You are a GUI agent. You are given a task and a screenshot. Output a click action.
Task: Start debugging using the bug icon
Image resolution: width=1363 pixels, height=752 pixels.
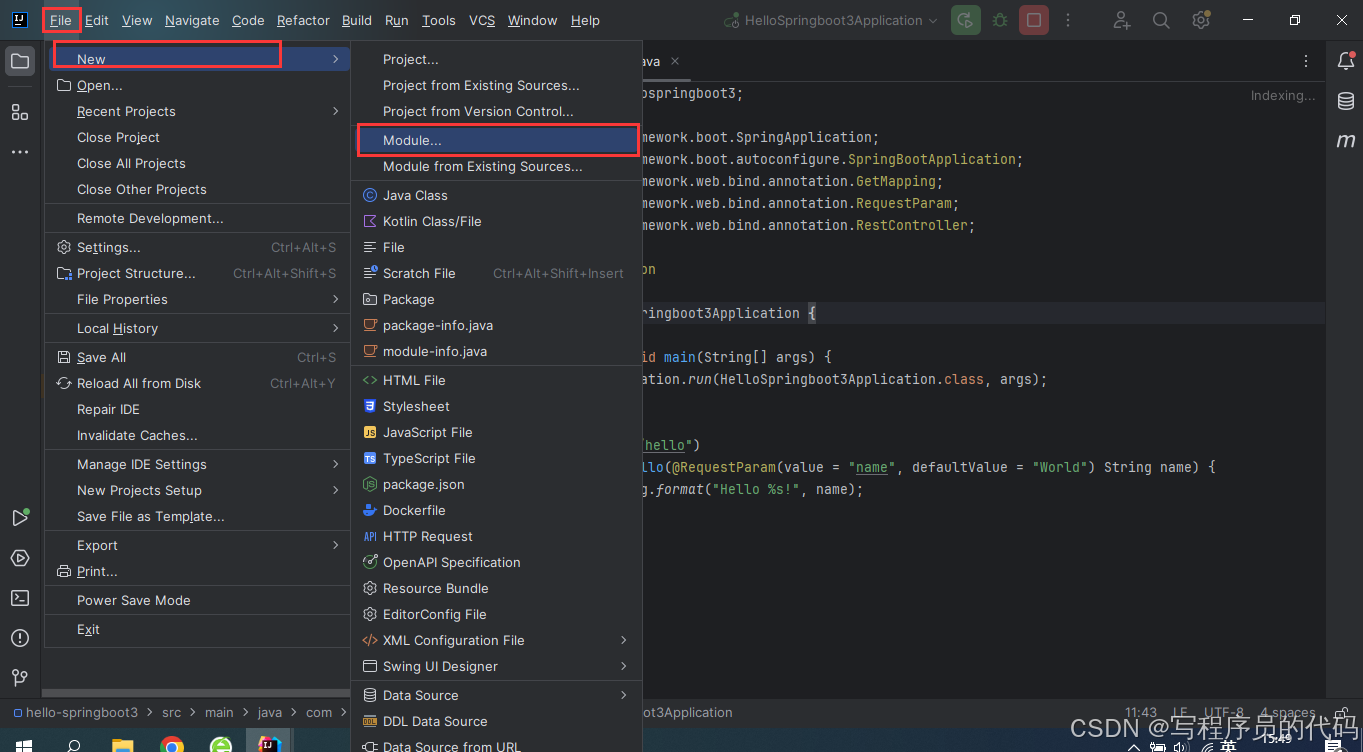(999, 20)
